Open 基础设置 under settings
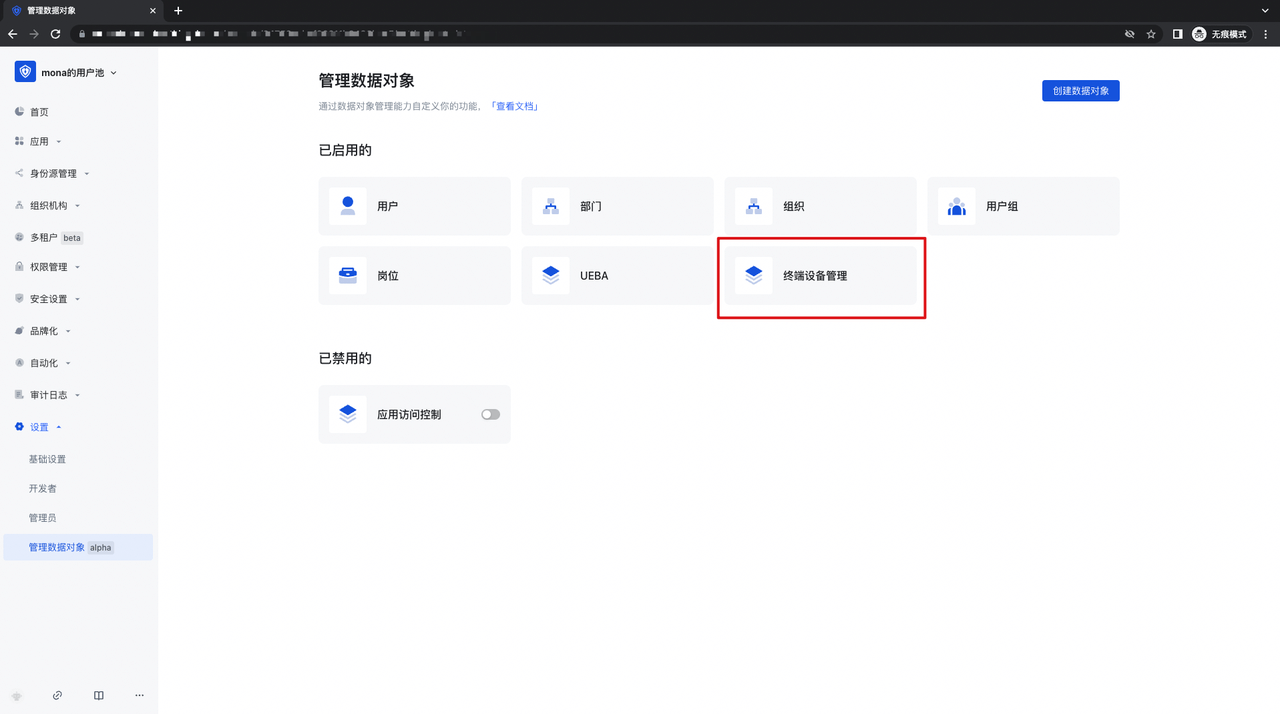The height and width of the screenshot is (714, 1280). (x=47, y=459)
